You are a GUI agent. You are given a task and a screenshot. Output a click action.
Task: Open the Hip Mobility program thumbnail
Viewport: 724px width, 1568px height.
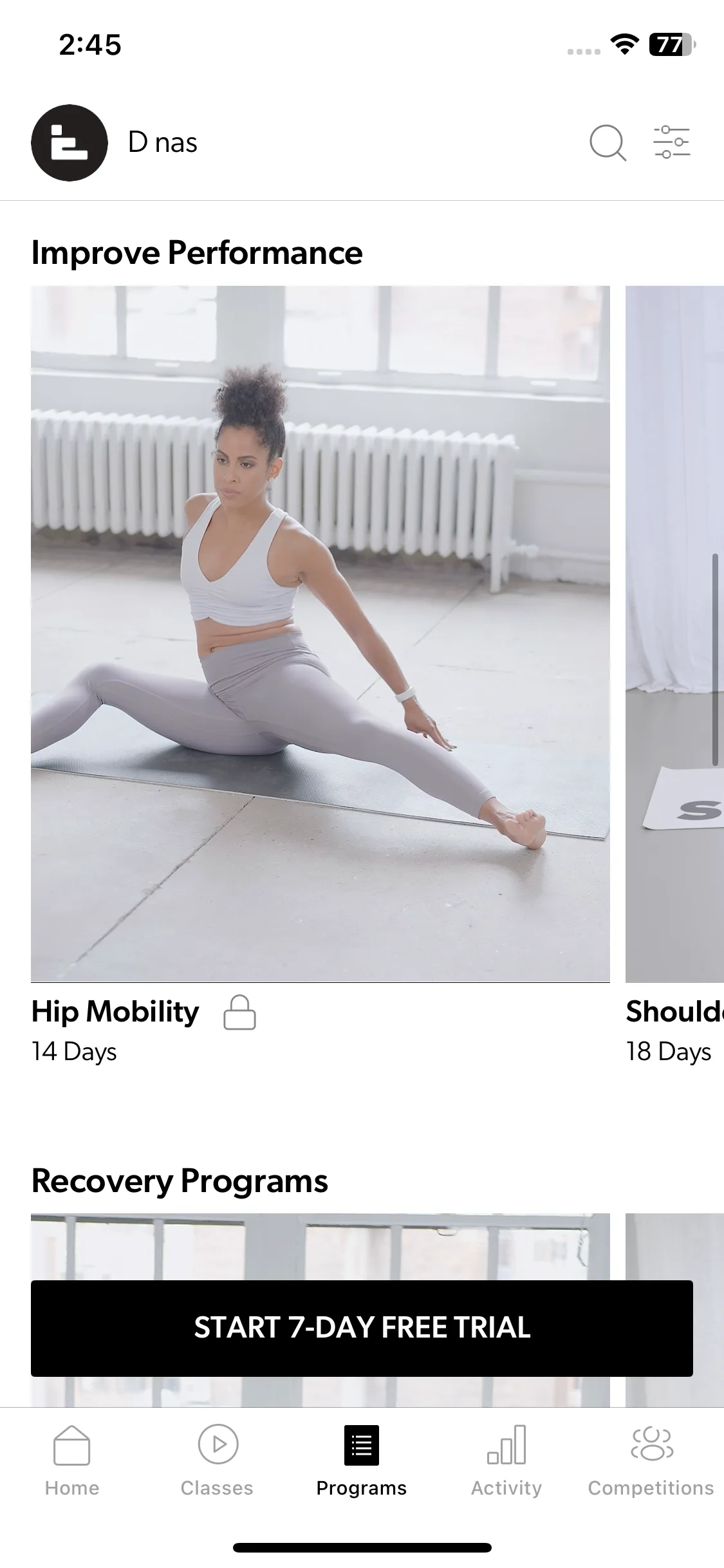click(320, 634)
